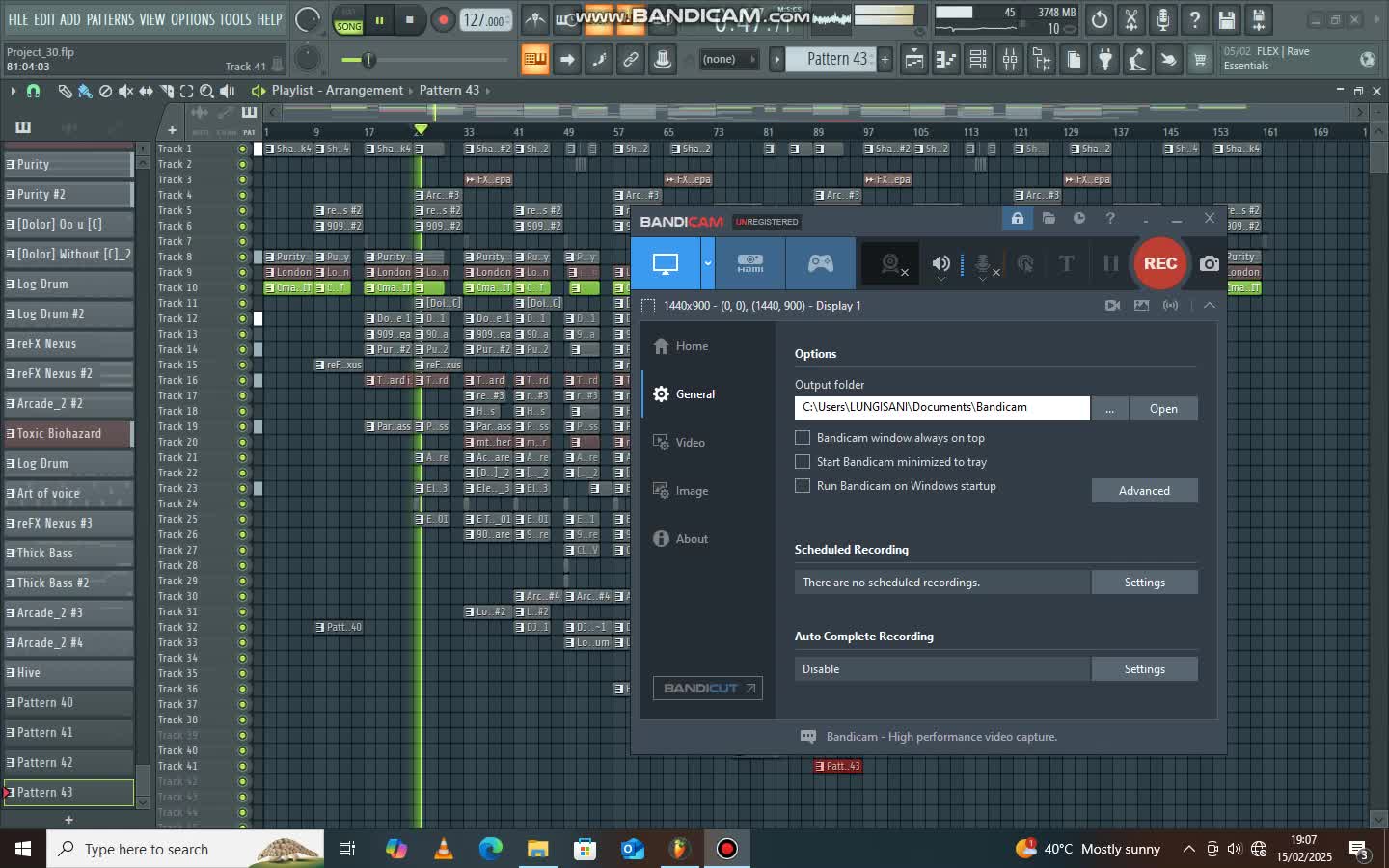Open the PATTERNS menu in FL Studio

click(110, 19)
